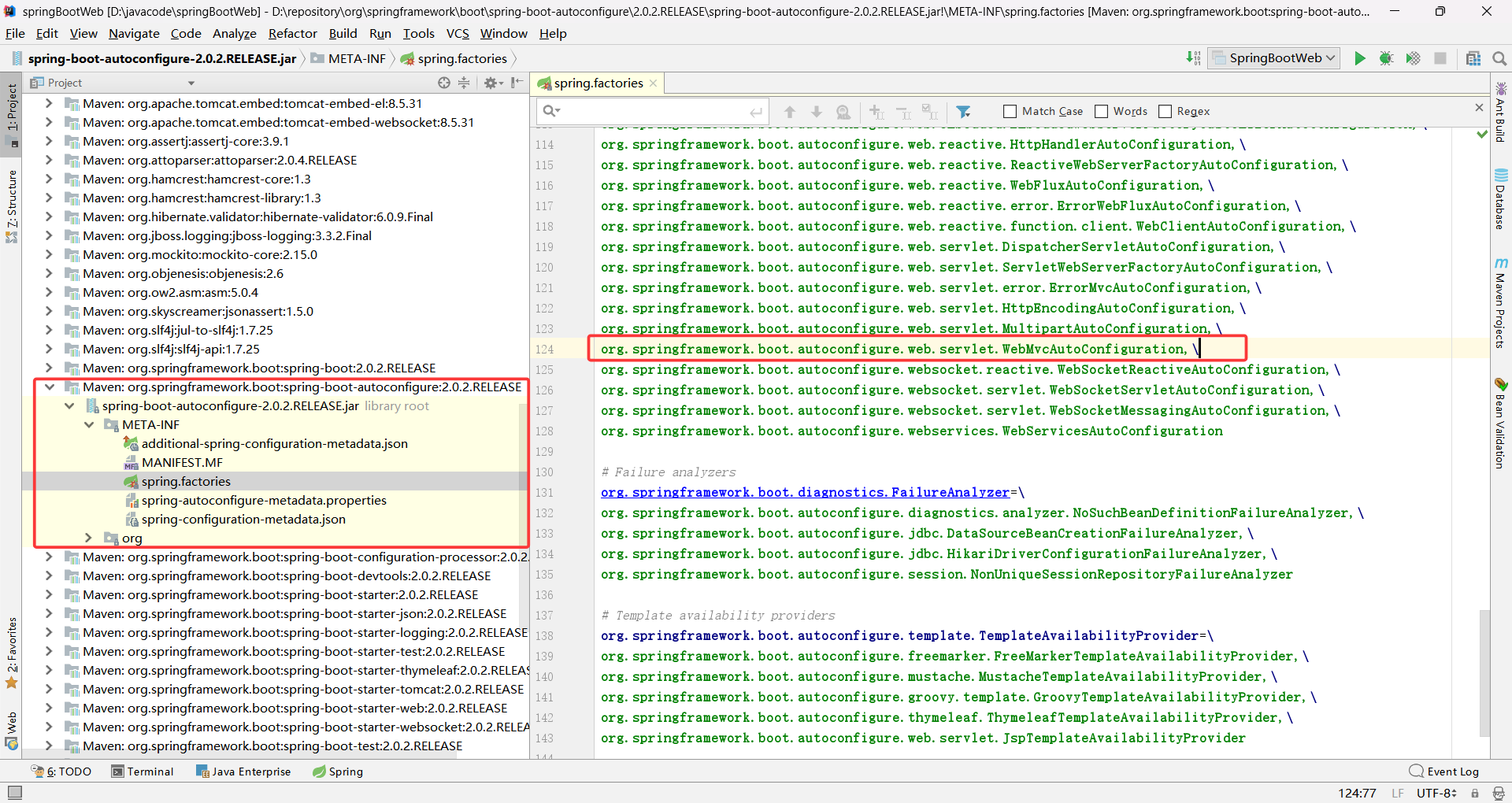The height and width of the screenshot is (803, 1512).
Task: Click the editor vertical scrollbar thumb
Action: click(x=1484, y=673)
